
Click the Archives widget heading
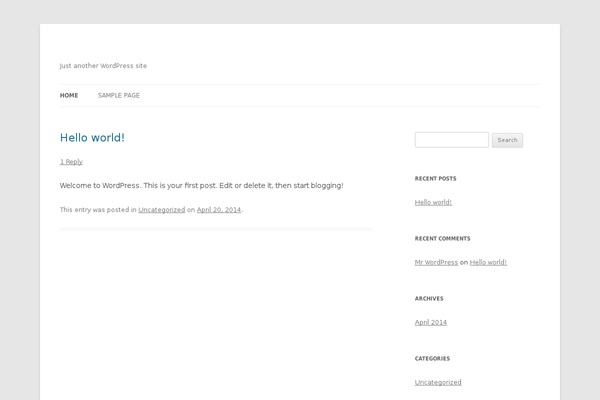(429, 299)
